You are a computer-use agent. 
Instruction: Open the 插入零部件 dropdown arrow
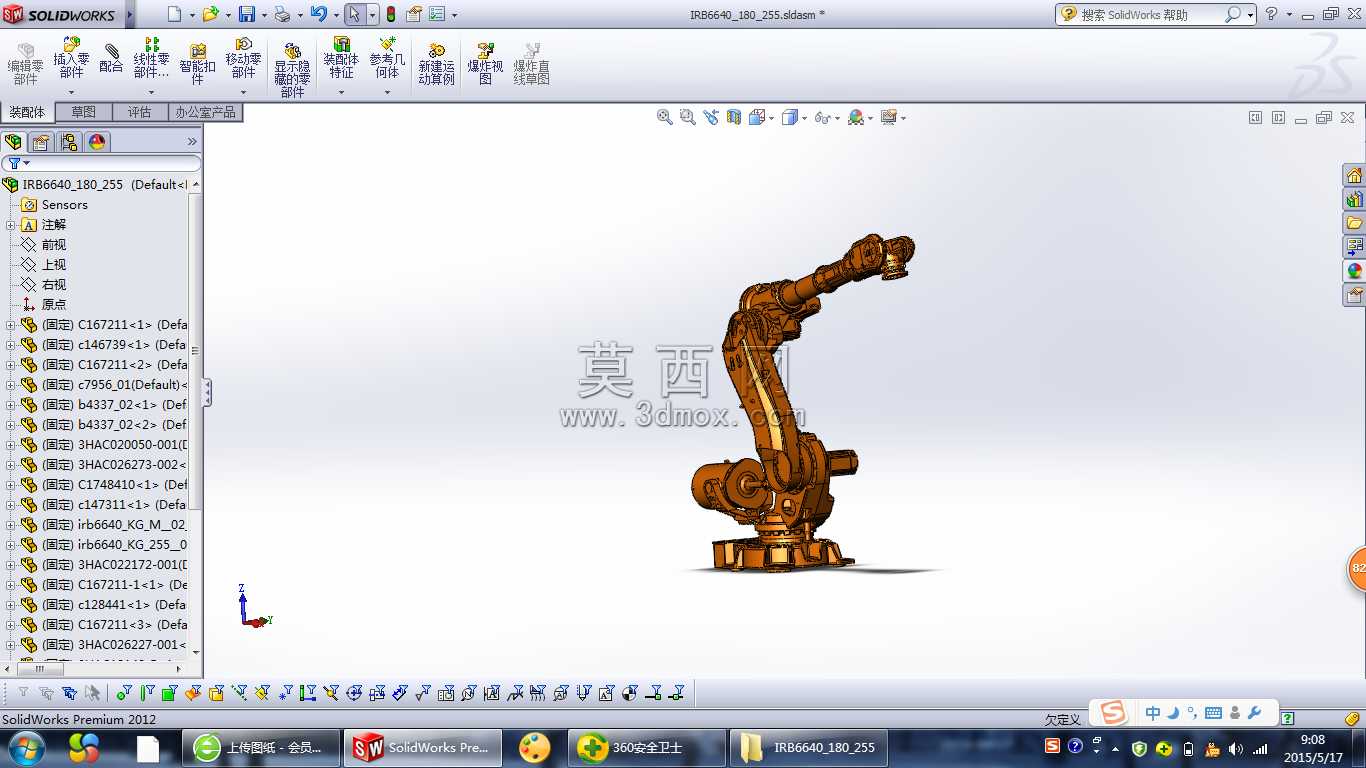pyautogui.click(x=71, y=92)
